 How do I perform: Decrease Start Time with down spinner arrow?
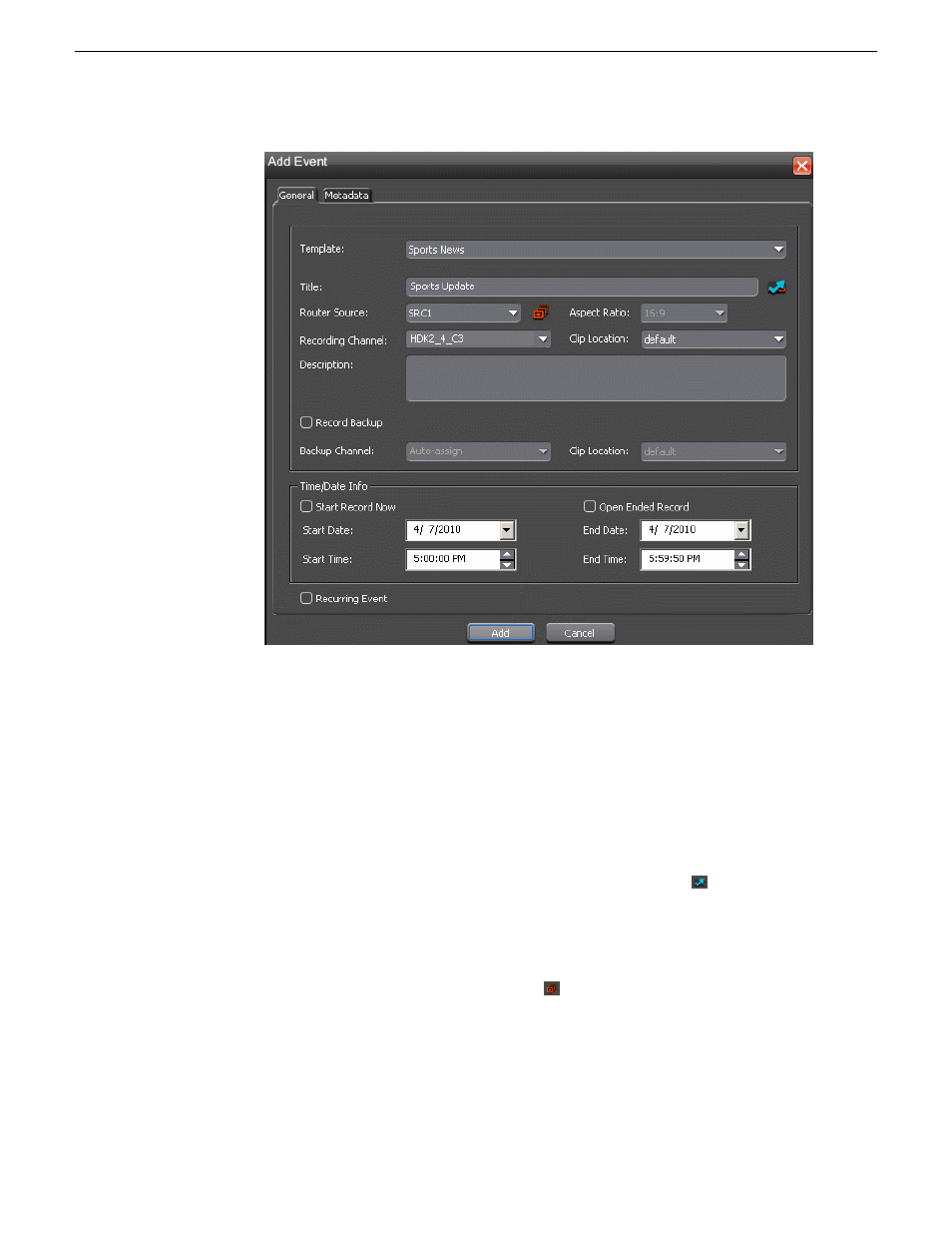tap(507, 565)
